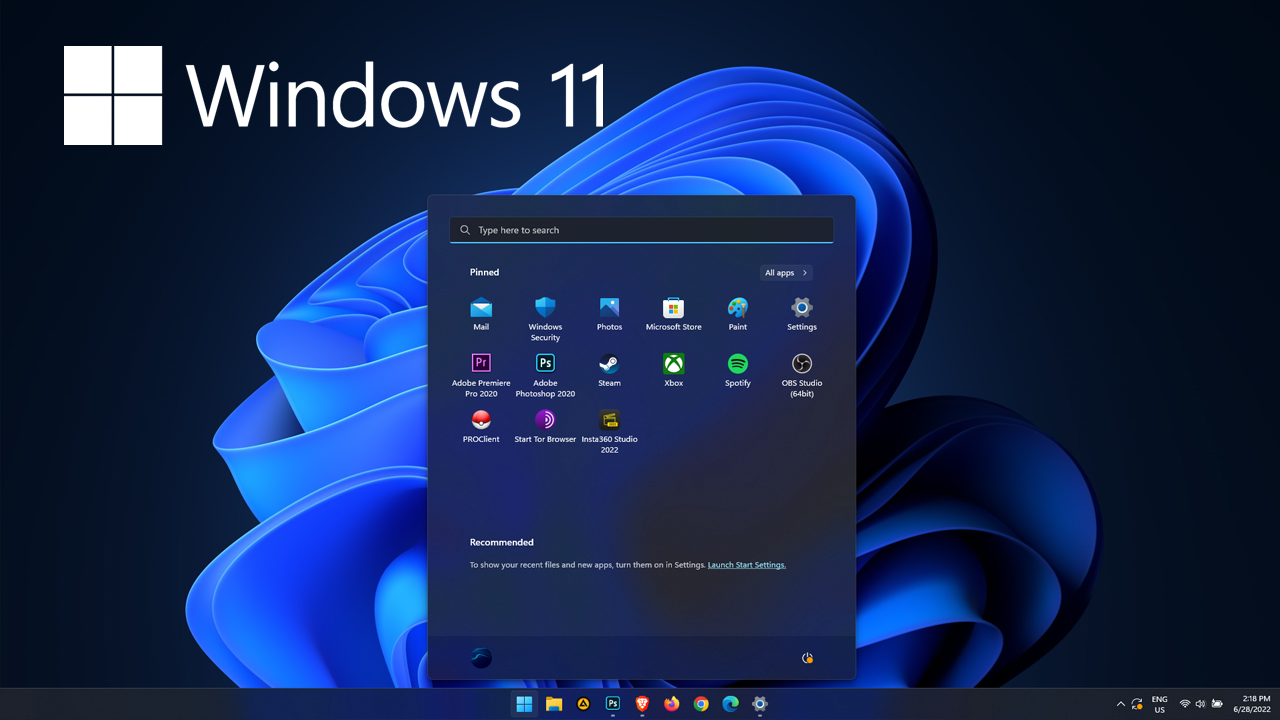Open Firefox from the taskbar
This screenshot has height=720, width=1280.
click(x=671, y=704)
